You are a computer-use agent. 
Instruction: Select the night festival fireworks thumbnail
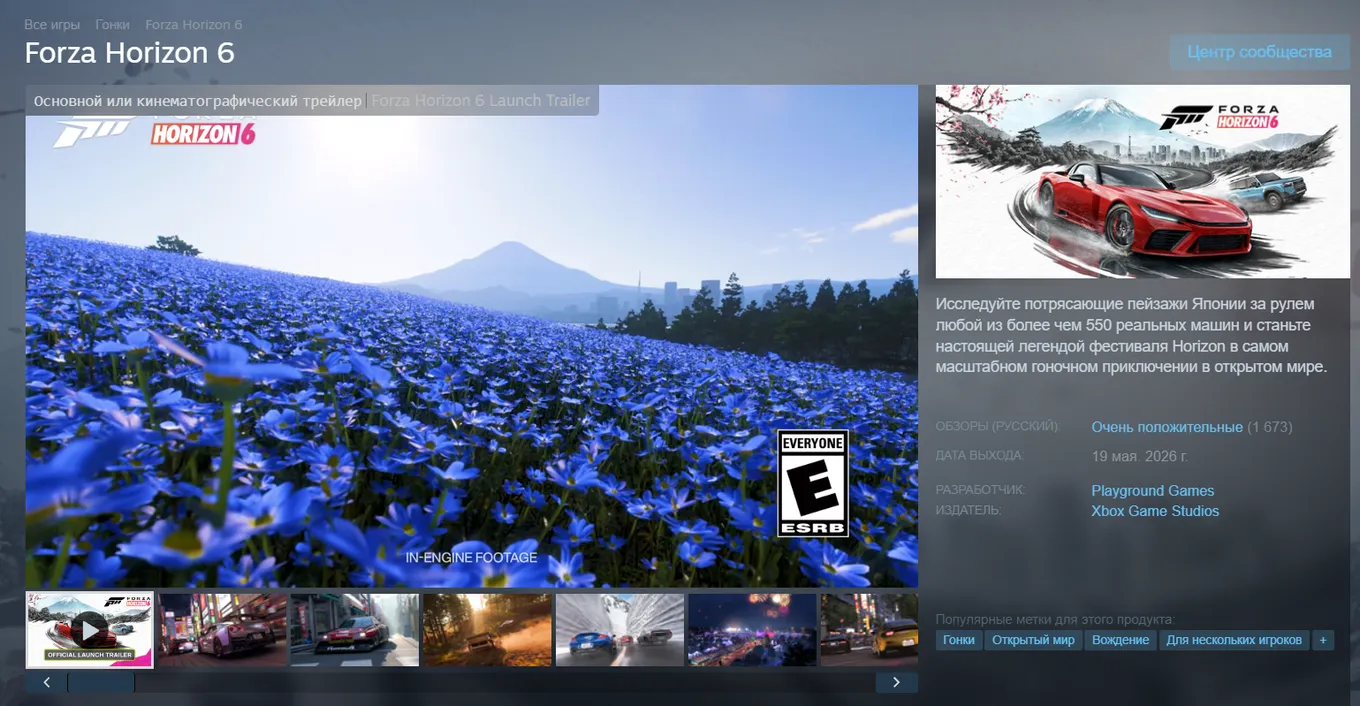752,630
